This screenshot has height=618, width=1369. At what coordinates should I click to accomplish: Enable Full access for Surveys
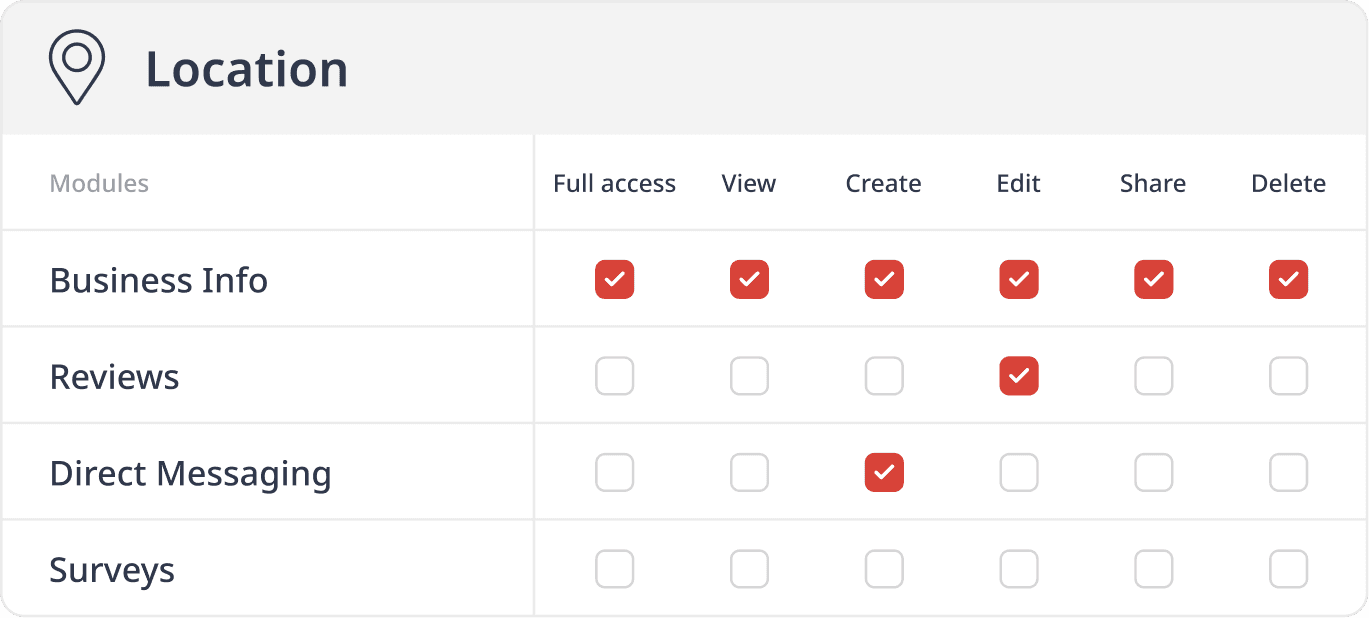pyautogui.click(x=614, y=570)
